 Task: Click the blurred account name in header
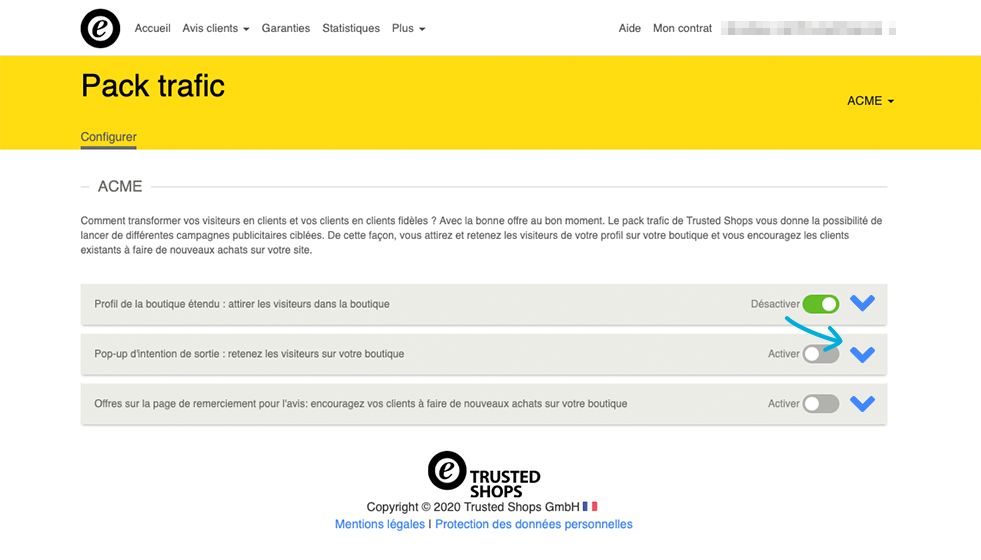(808, 28)
